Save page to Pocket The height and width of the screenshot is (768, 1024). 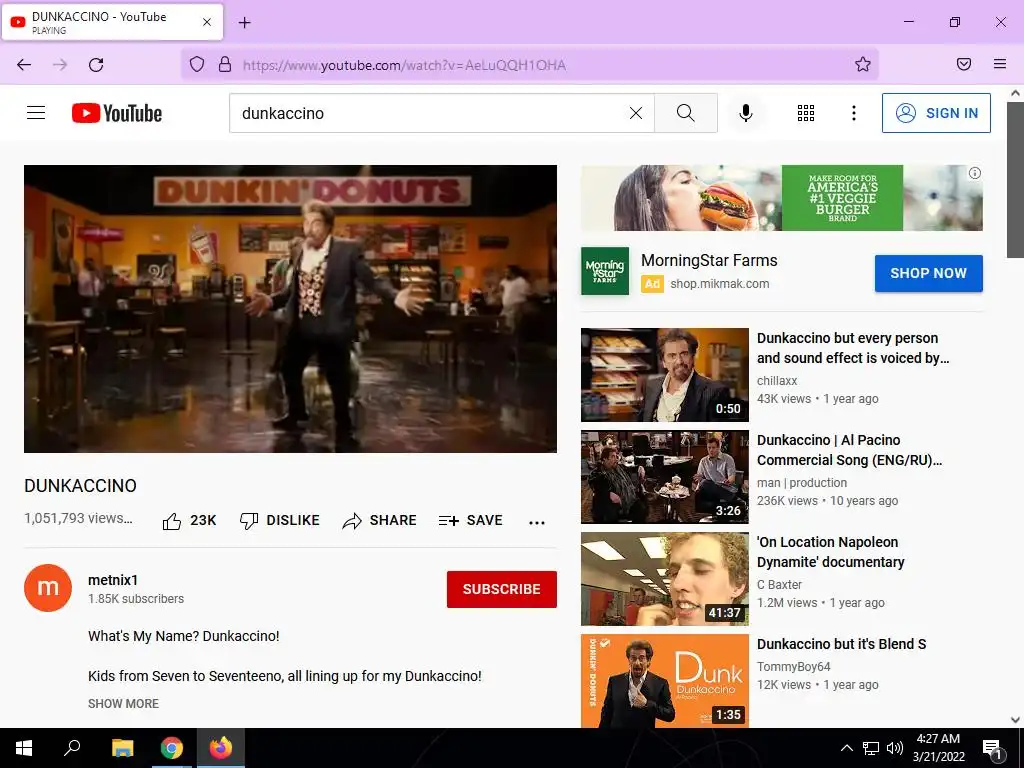(x=964, y=64)
